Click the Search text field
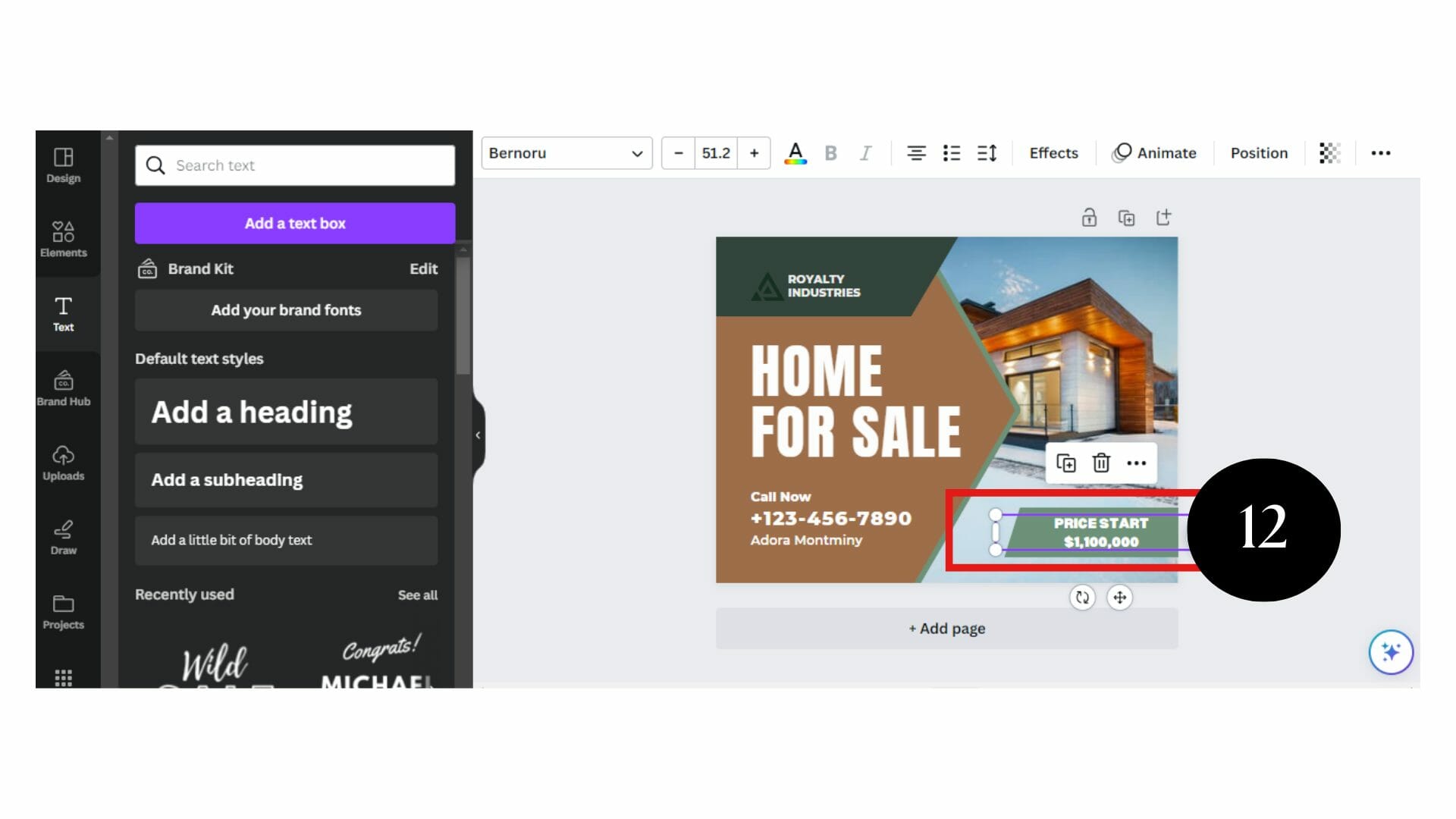This screenshot has width=1456, height=819. tap(295, 165)
